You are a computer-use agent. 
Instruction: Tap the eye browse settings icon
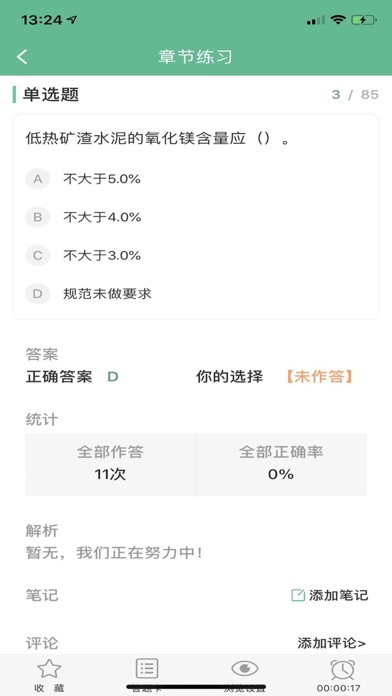click(x=245, y=668)
